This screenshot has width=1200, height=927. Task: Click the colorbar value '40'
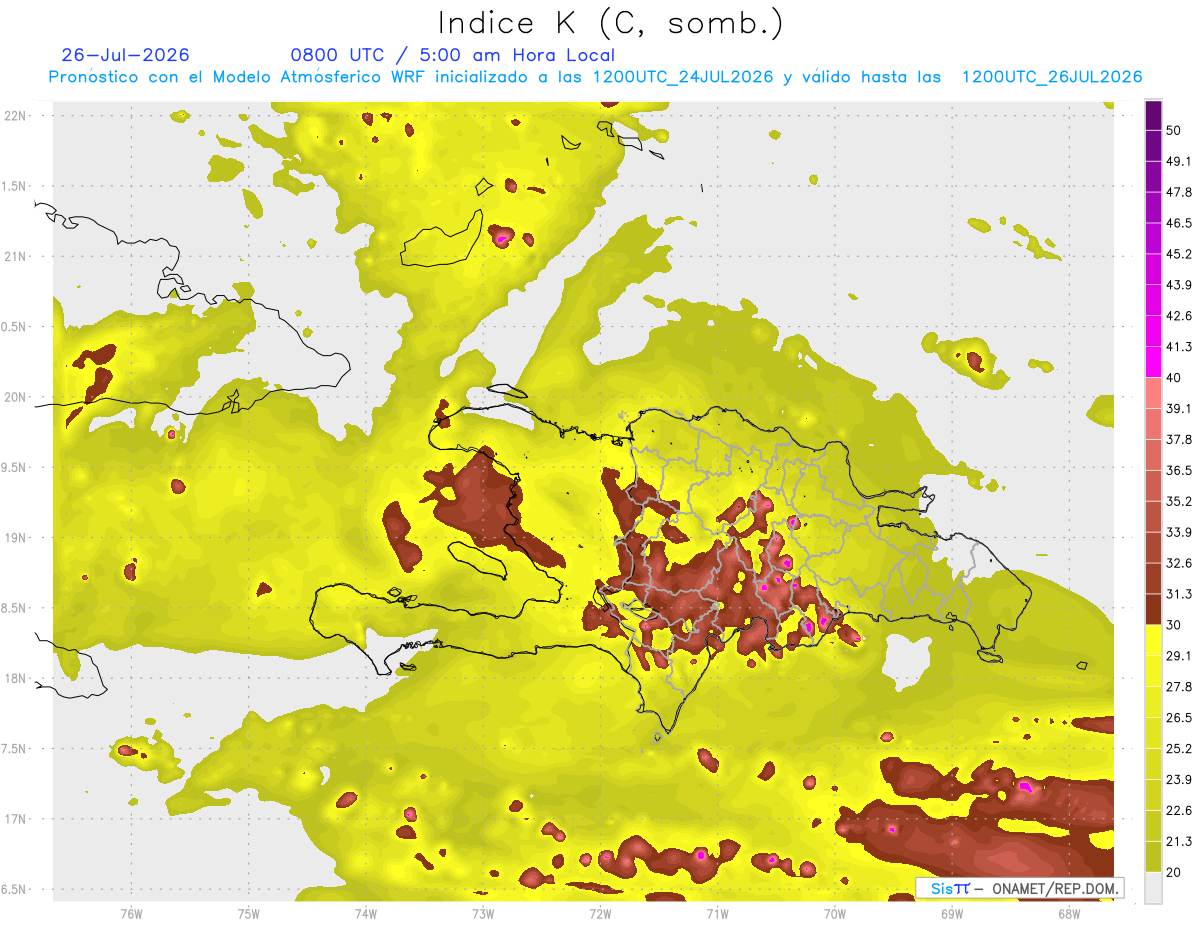click(x=1174, y=378)
